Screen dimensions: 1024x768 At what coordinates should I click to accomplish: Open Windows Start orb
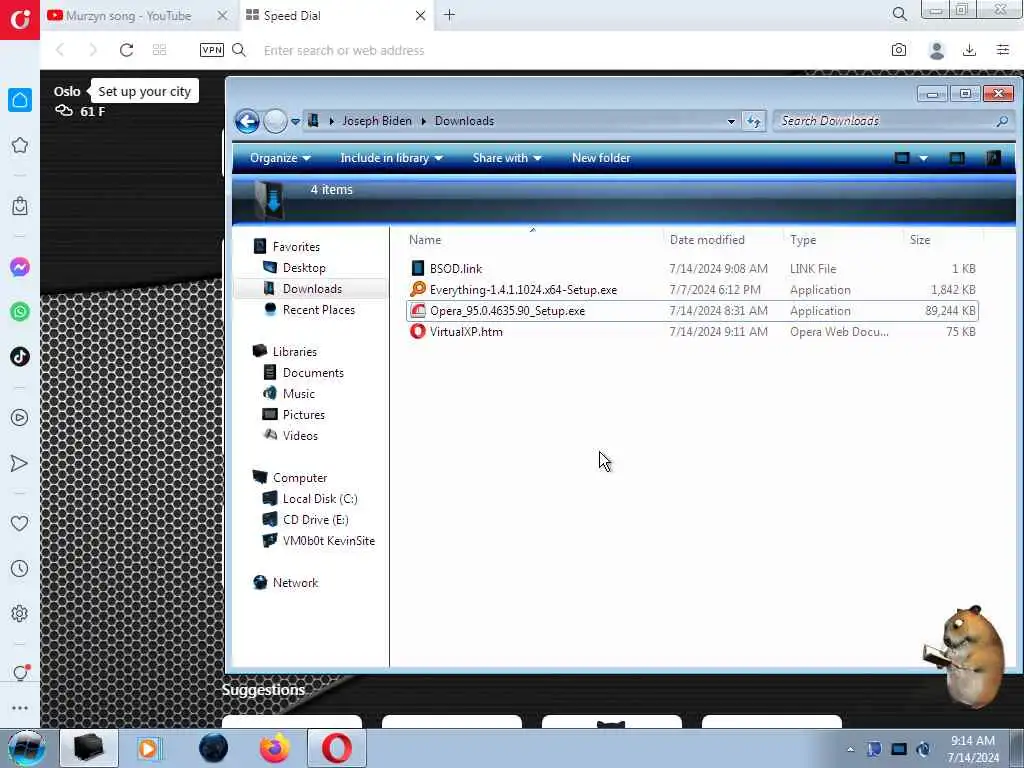27,748
